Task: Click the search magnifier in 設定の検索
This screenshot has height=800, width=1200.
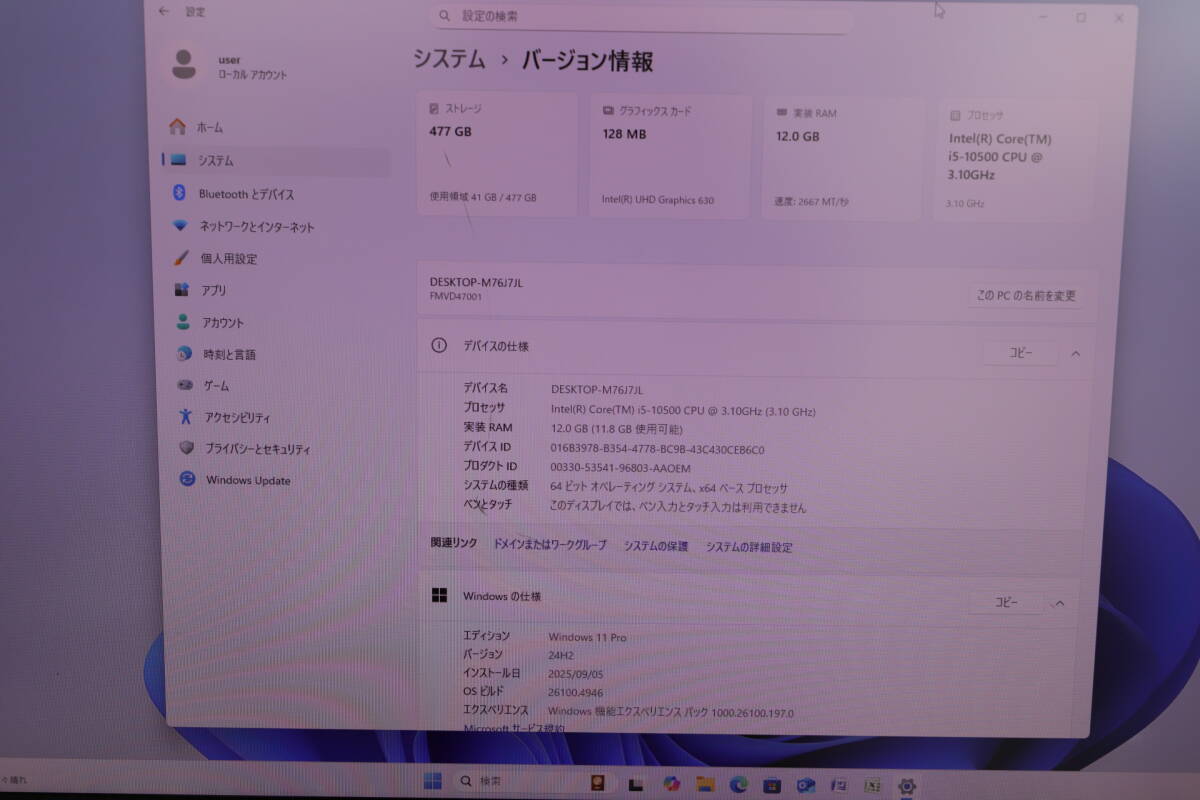Action: tap(445, 16)
